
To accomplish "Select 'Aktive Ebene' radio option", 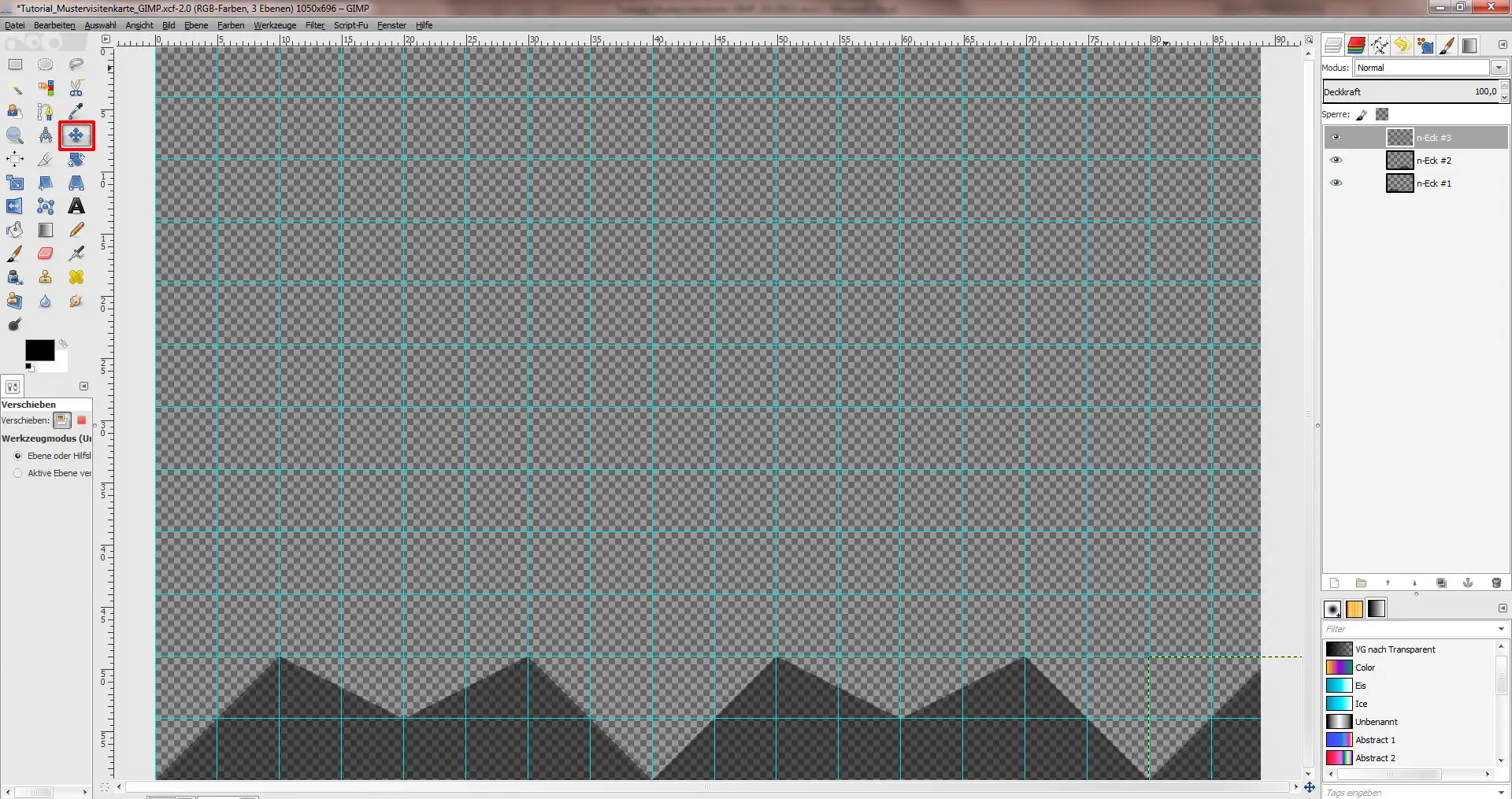I will [x=18, y=473].
